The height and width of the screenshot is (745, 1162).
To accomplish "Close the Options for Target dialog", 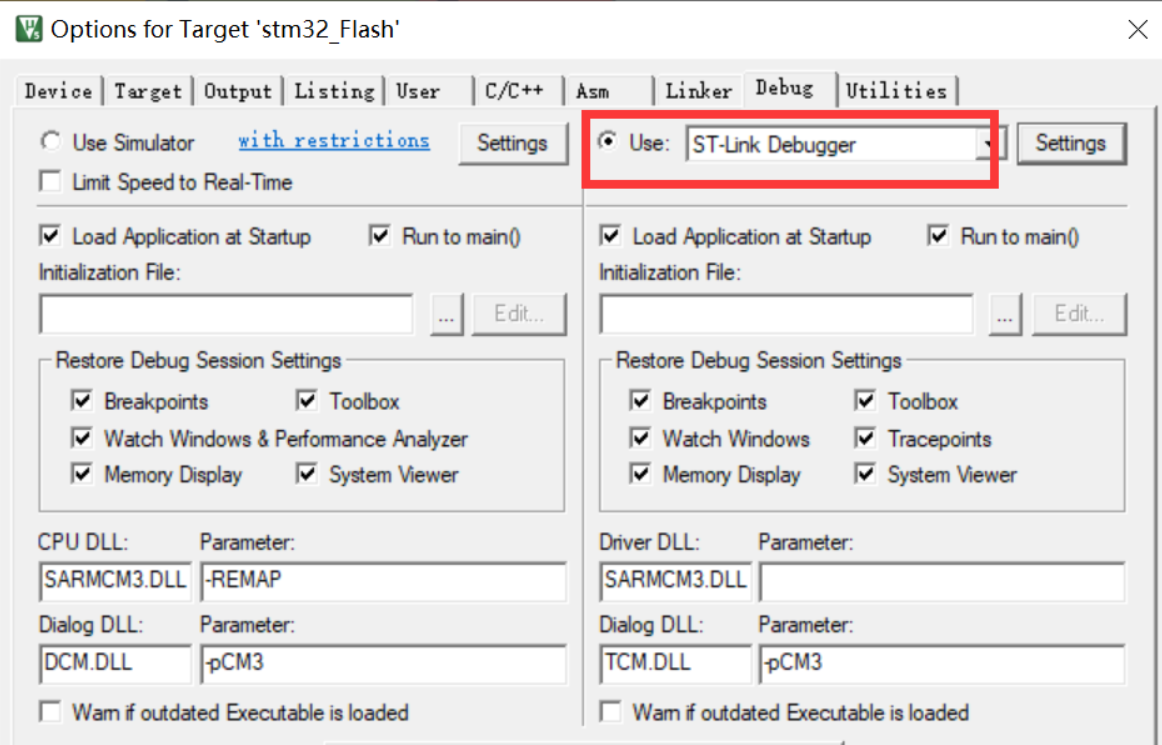I will click(1138, 29).
